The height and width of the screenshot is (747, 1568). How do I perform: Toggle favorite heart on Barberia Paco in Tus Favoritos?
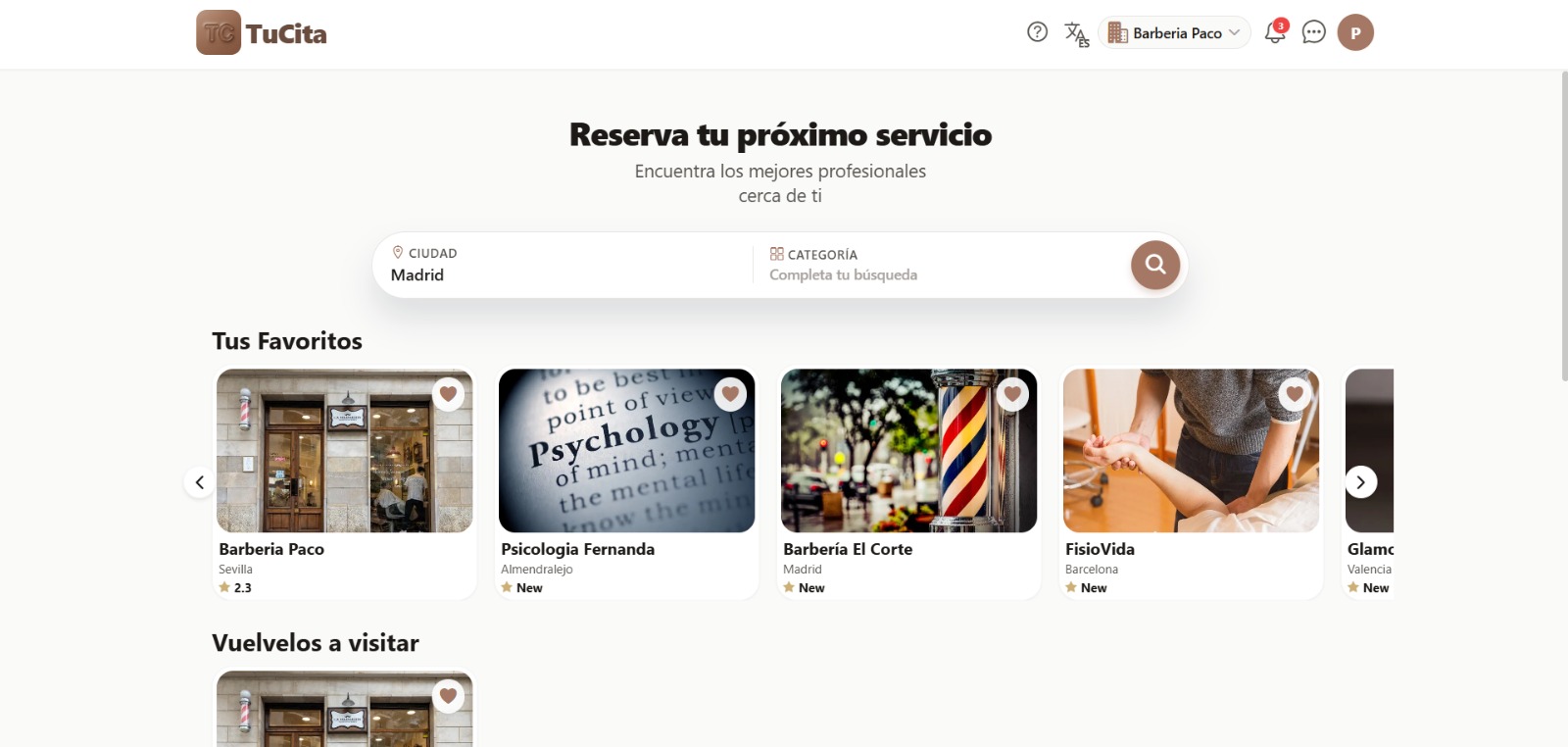point(448,394)
